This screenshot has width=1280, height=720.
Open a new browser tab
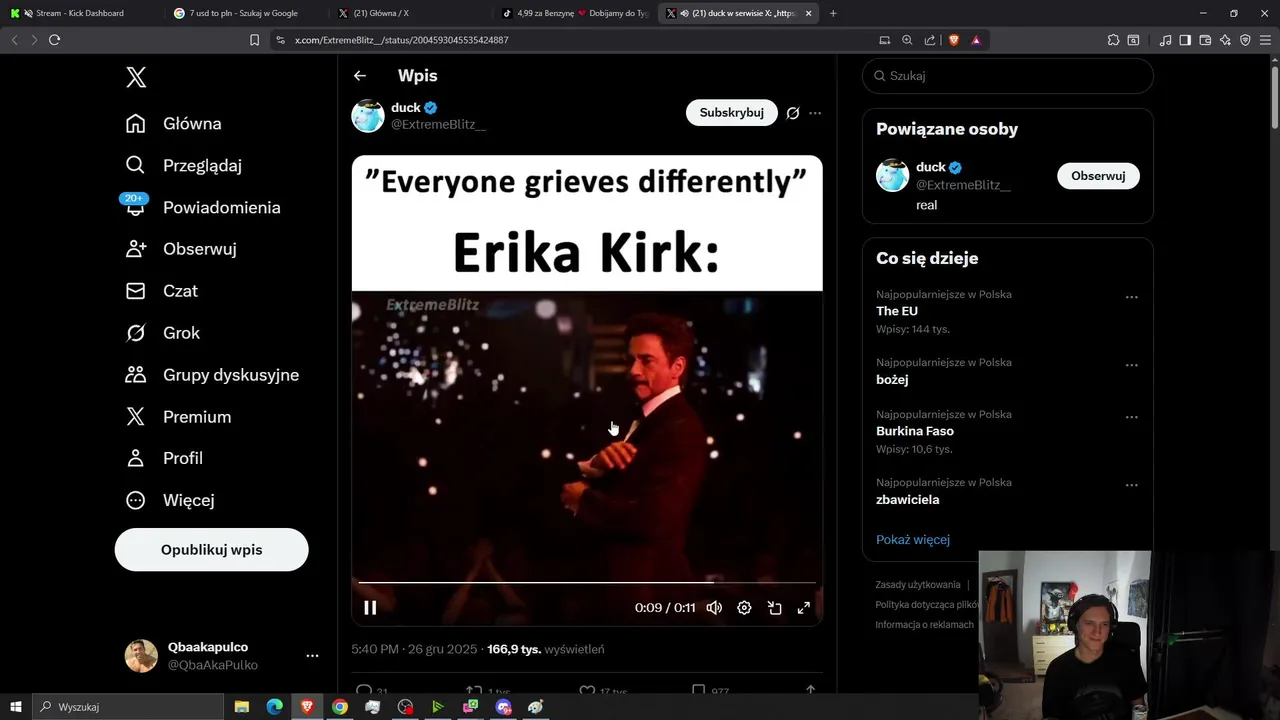click(833, 13)
